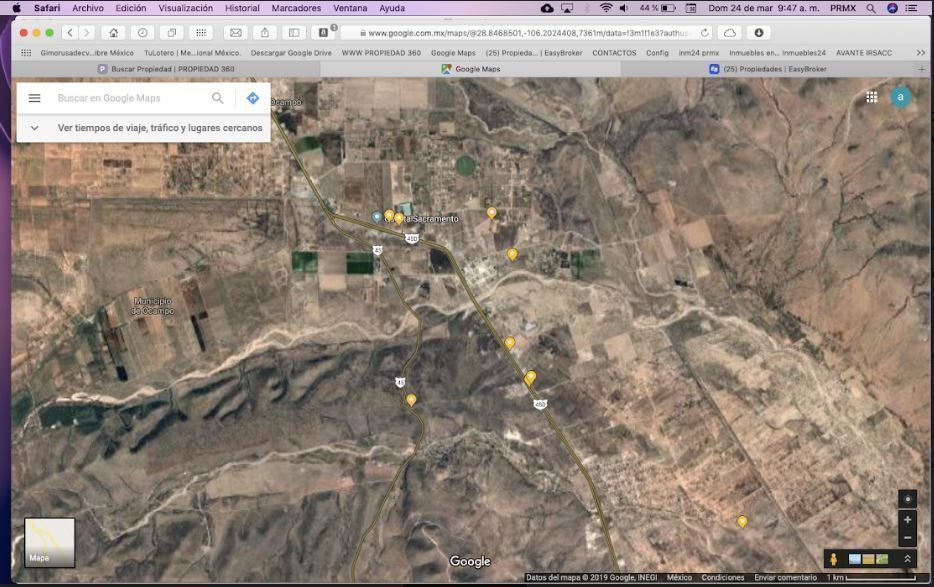
Task: Open the EasyBroker CONTACTOS bookmark
Action: (614, 53)
